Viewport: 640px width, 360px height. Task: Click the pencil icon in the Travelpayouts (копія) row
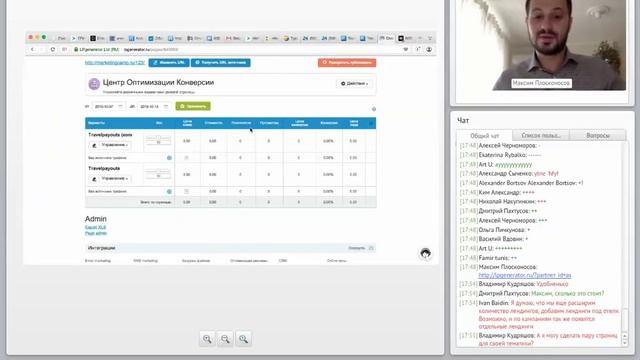coord(94,145)
